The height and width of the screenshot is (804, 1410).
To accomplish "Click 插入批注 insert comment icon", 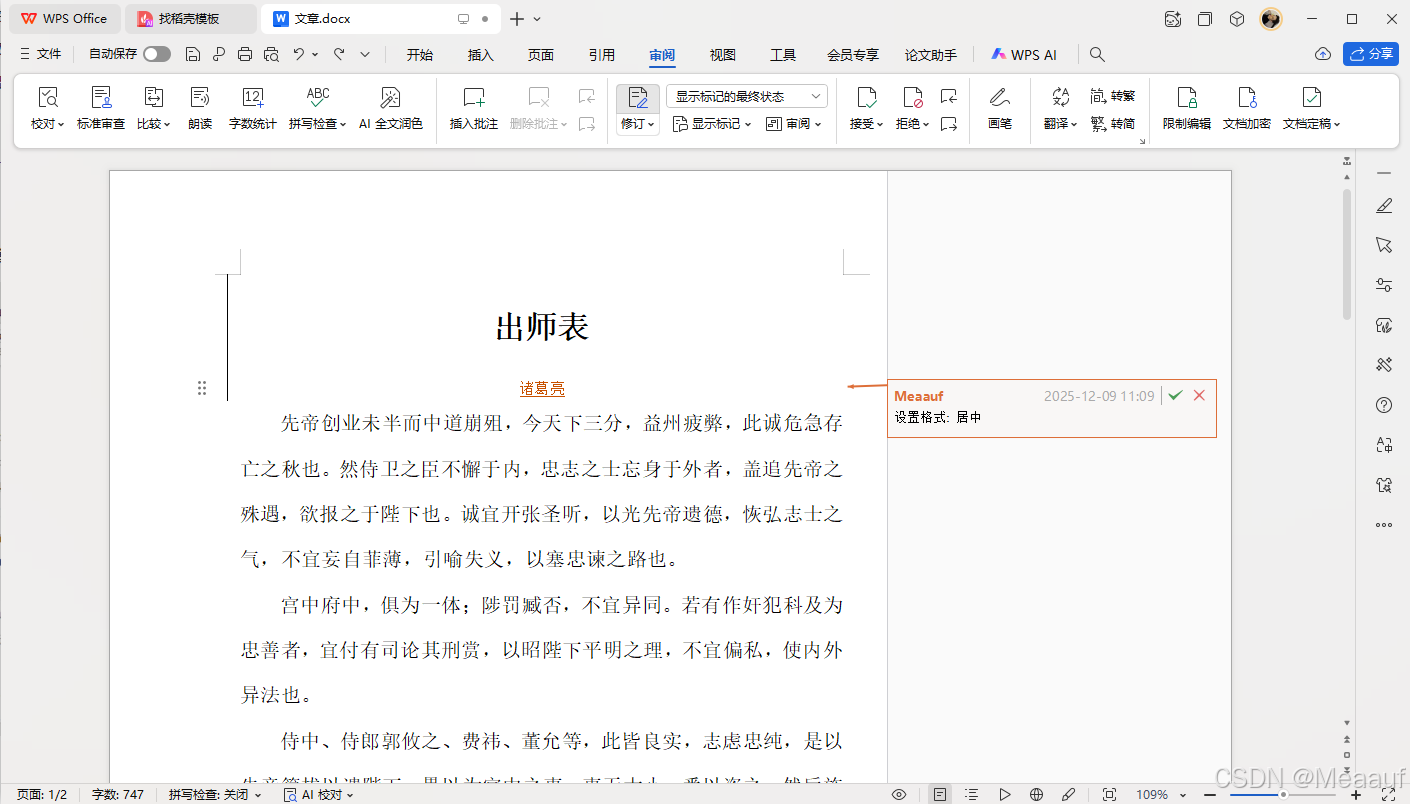I will pyautogui.click(x=474, y=97).
